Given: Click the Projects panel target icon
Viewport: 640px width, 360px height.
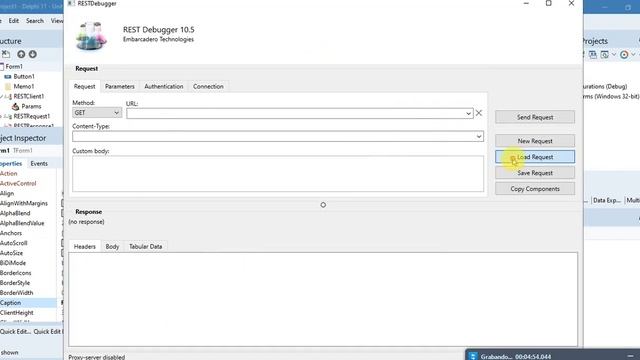Looking at the screenshot, I should (624, 54).
